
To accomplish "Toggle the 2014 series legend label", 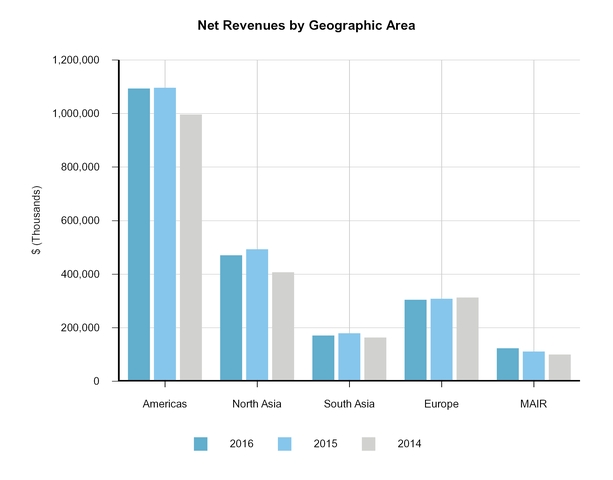I will [x=408, y=443].
